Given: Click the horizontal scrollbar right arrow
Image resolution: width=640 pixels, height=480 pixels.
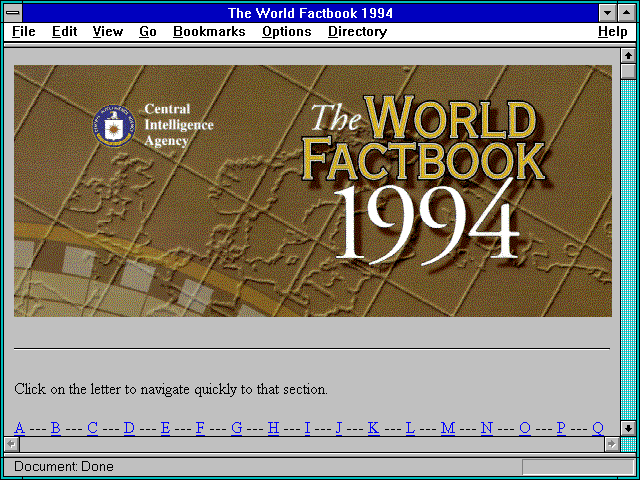Looking at the screenshot, I should click(612, 444).
